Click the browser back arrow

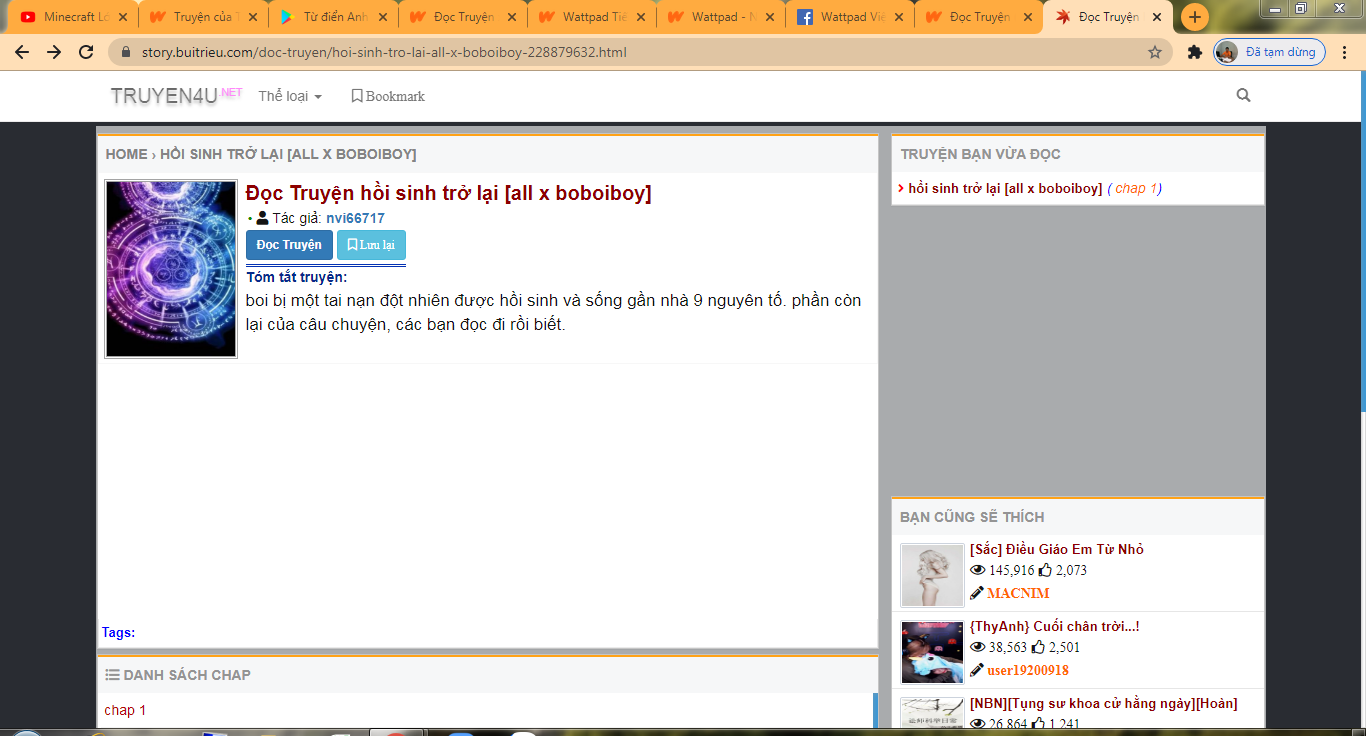(22, 52)
